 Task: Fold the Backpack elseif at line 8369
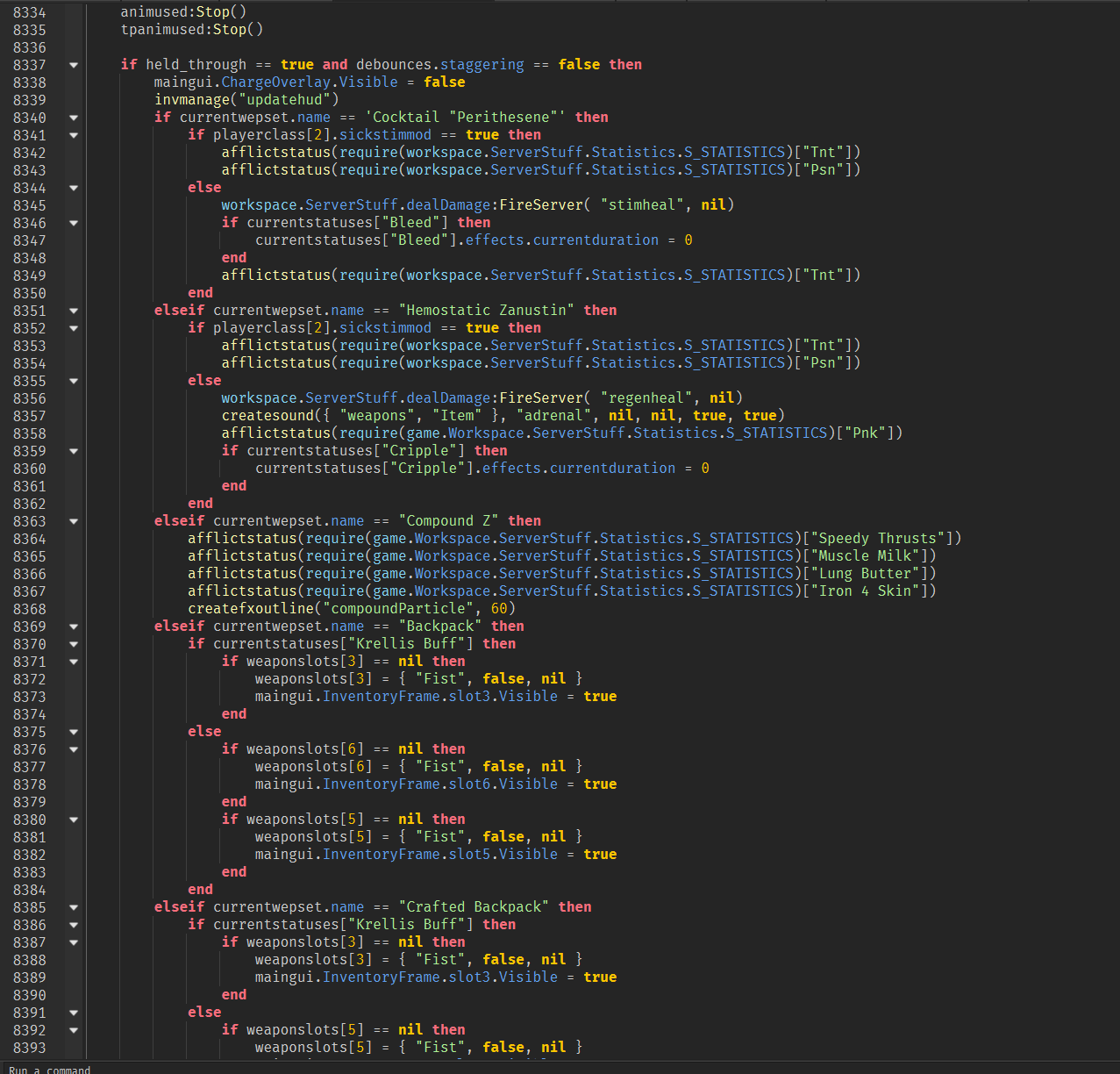pos(74,626)
